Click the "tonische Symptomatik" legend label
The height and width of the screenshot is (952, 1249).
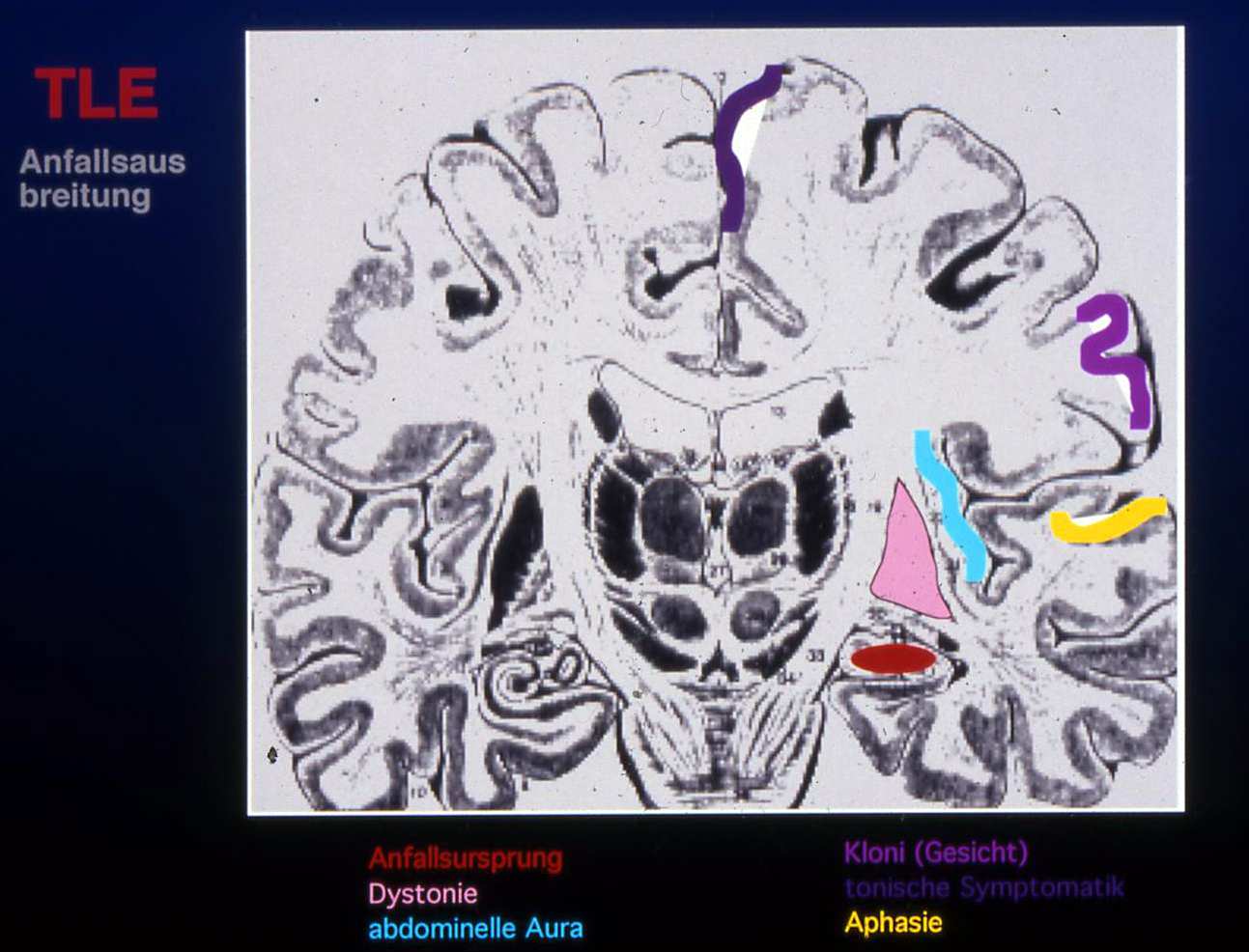(x=984, y=887)
